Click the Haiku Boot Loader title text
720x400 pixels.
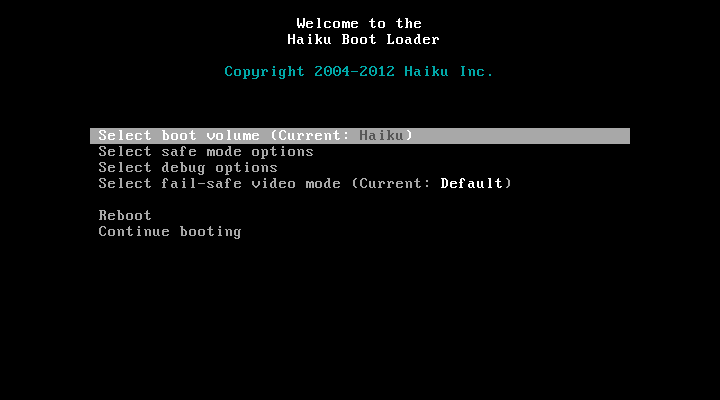[x=363, y=39]
